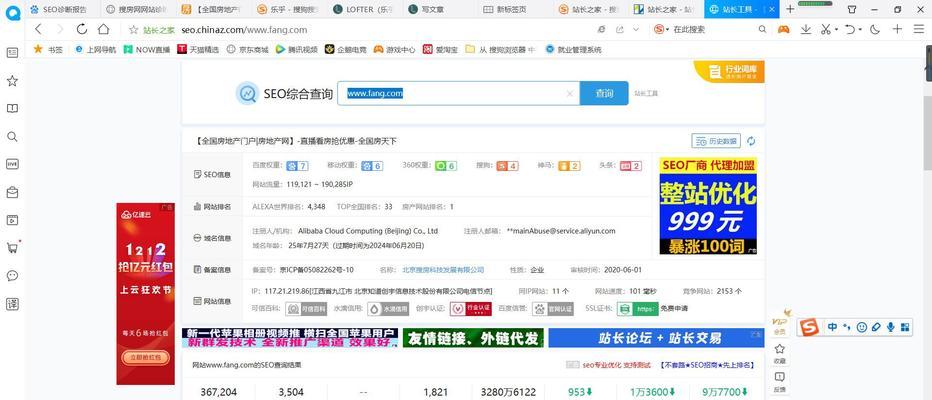The image size is (932, 400).
Task: Open the sidebar search magnifier icon
Action: pyautogui.click(x=12, y=137)
